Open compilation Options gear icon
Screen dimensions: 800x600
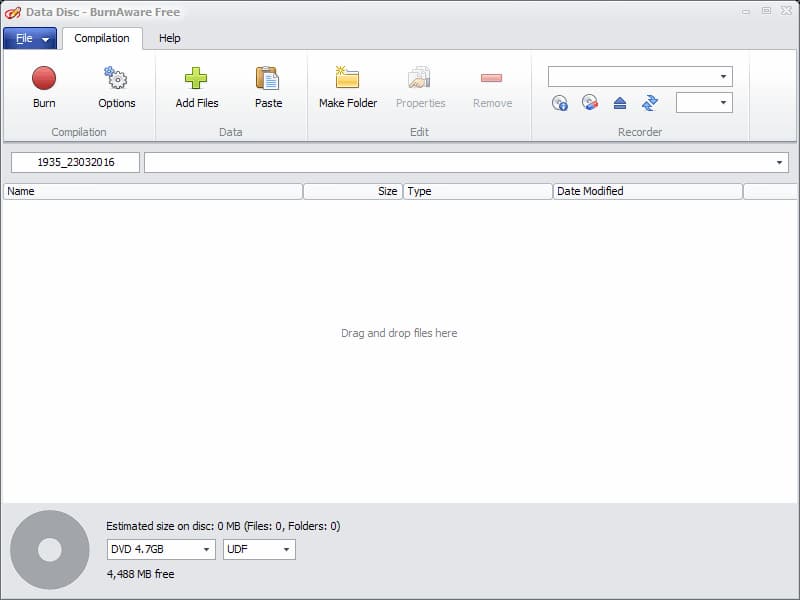[x=116, y=79]
